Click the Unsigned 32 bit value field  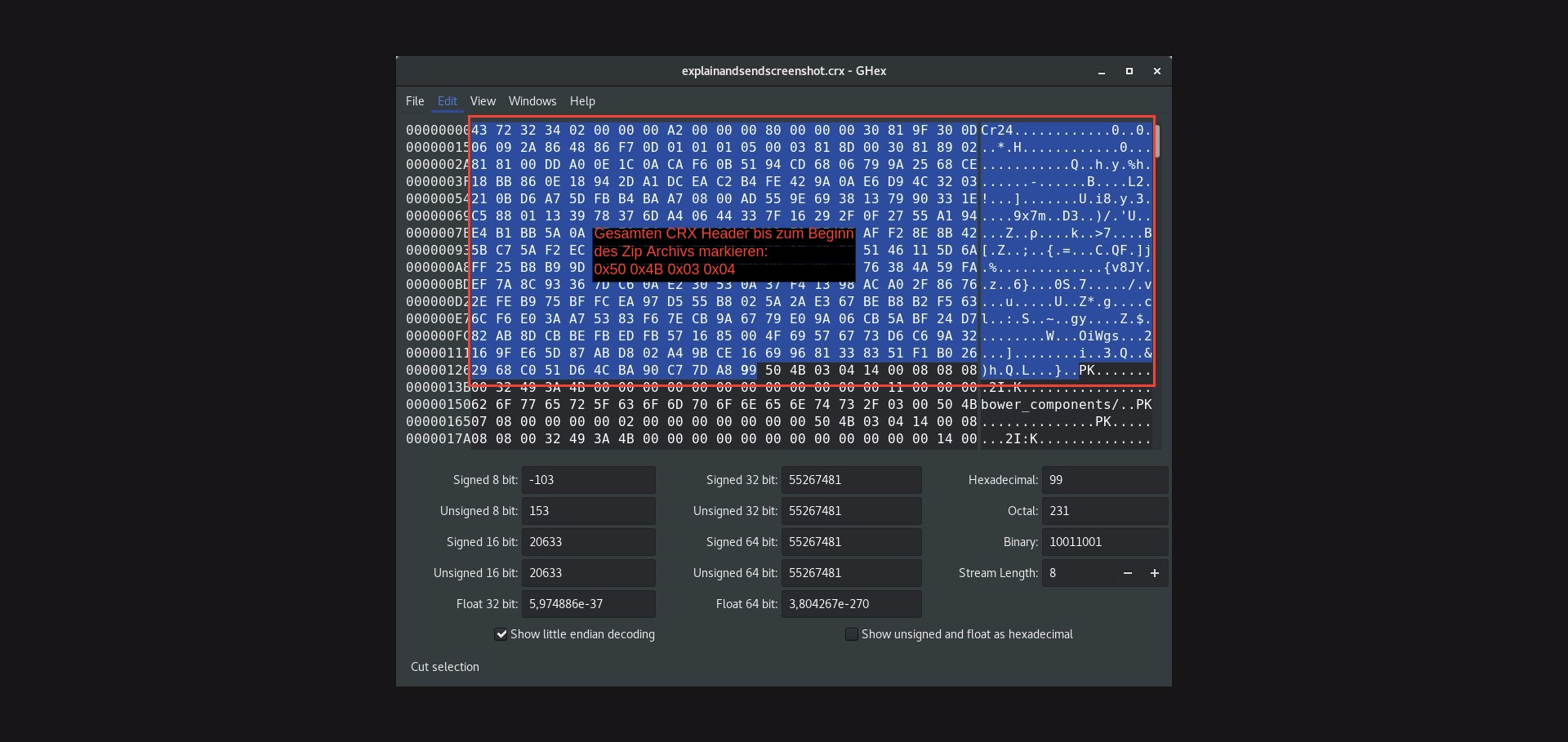point(851,511)
